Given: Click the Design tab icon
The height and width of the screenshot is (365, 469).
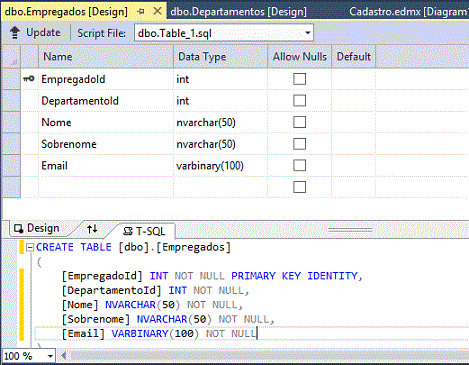Looking at the screenshot, I should tap(18, 228).
